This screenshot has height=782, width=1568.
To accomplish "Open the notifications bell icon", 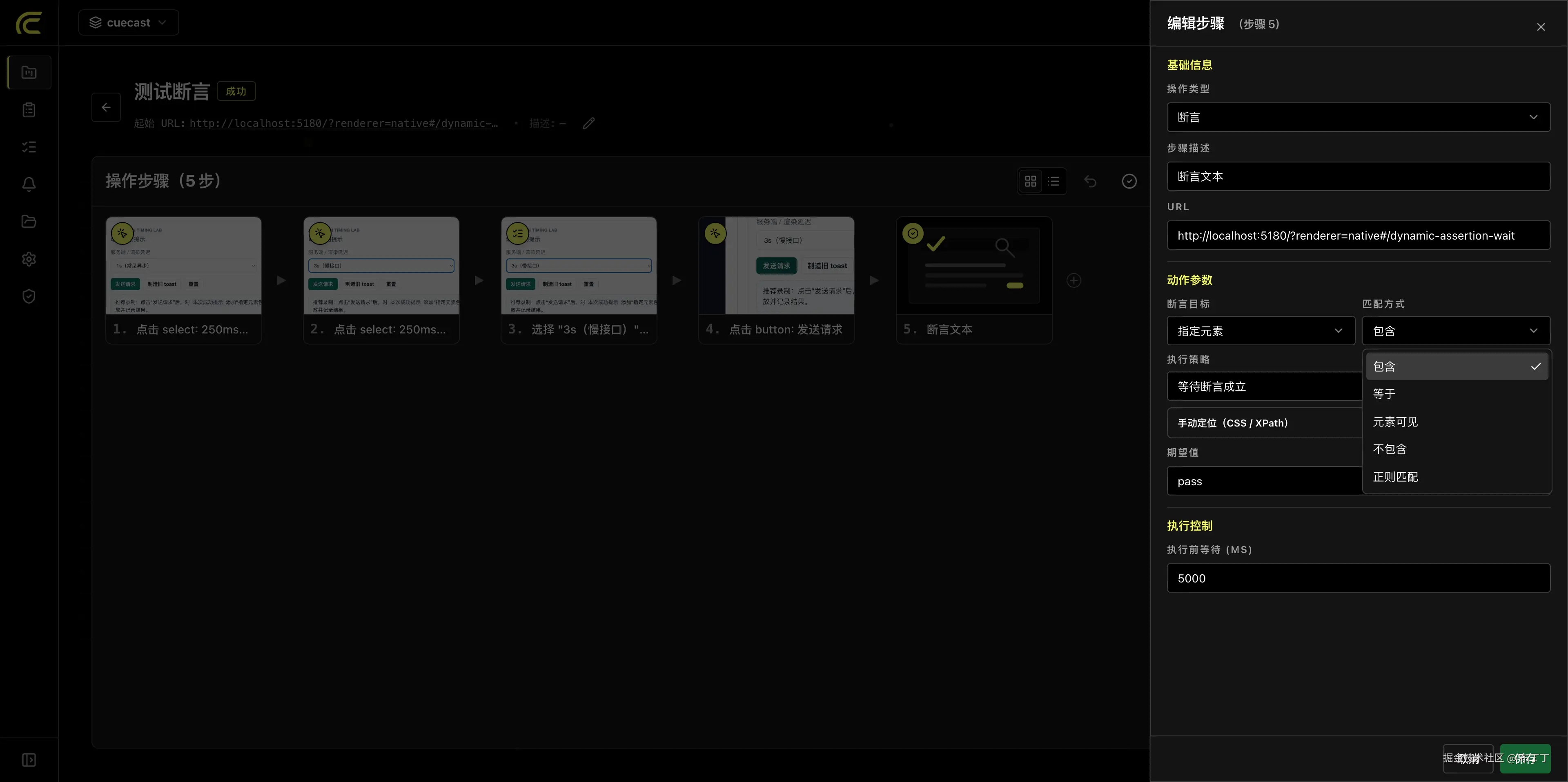I will (29, 184).
